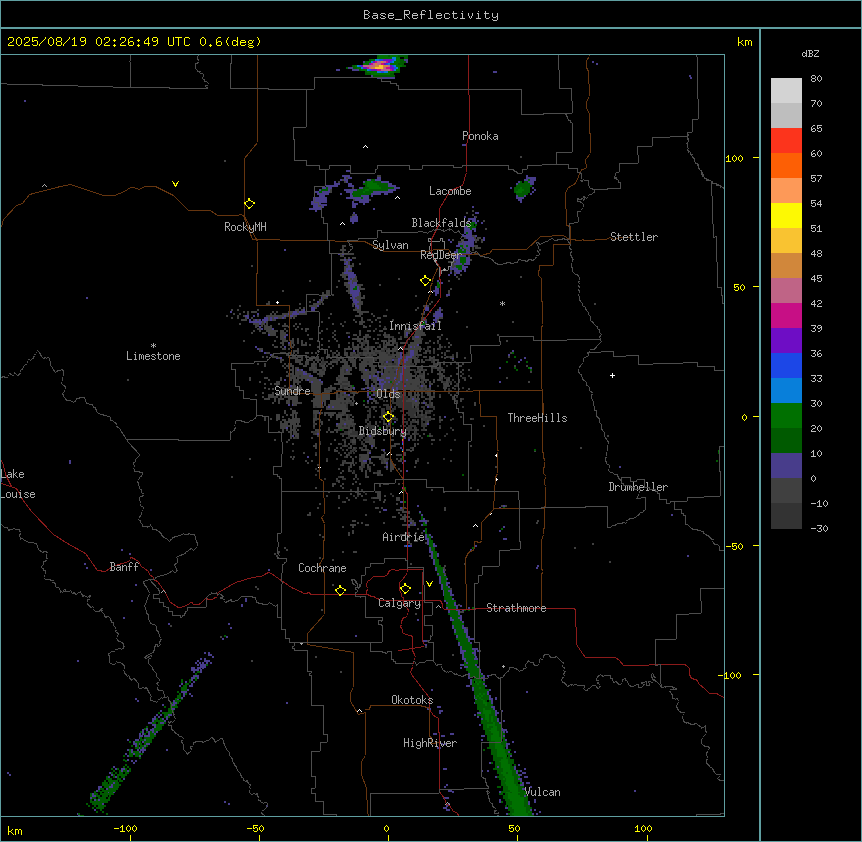
Task: Click the strong echo cell north of Ponoka
Action: pyautogui.click(x=378, y=66)
